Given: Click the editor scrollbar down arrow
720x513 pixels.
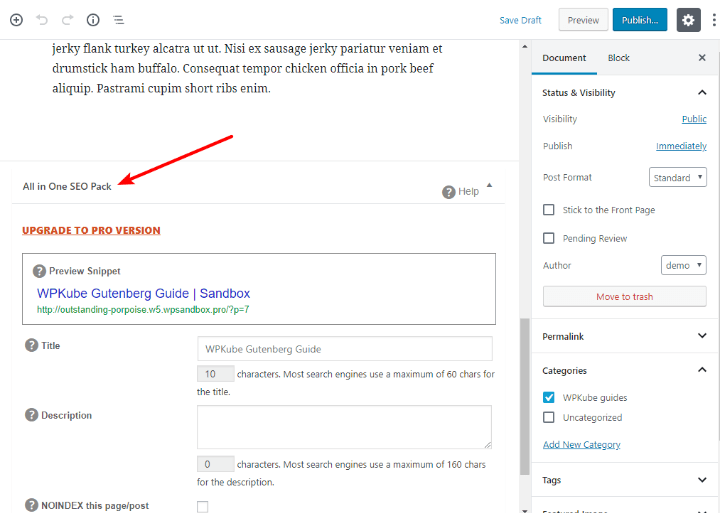Looking at the screenshot, I should click(525, 509).
